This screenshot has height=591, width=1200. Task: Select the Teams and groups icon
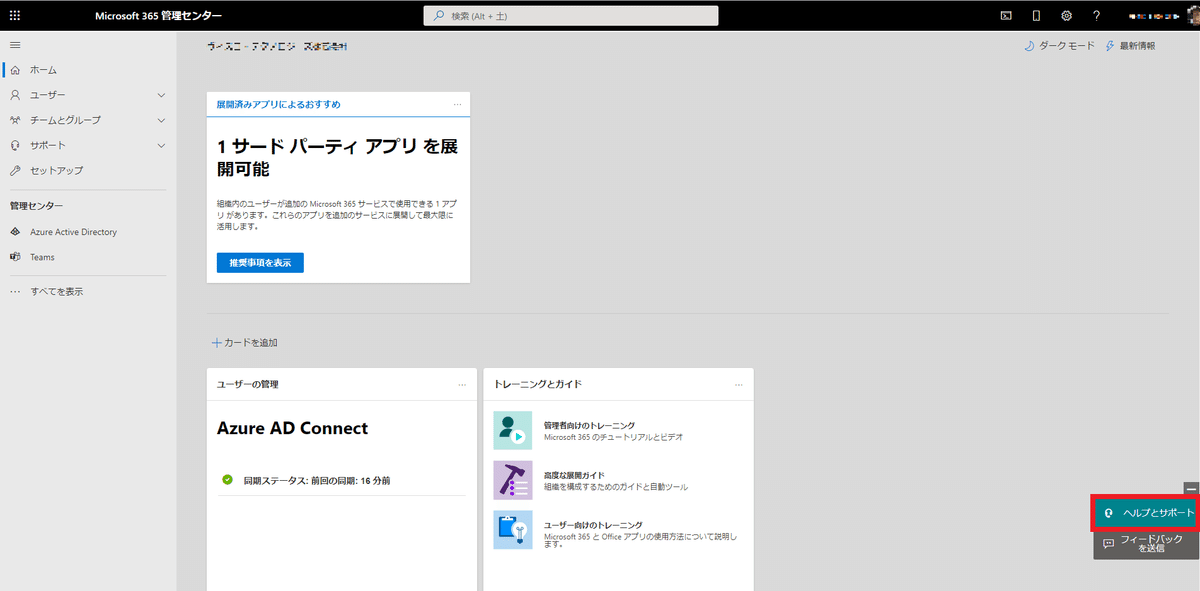[x=15, y=120]
